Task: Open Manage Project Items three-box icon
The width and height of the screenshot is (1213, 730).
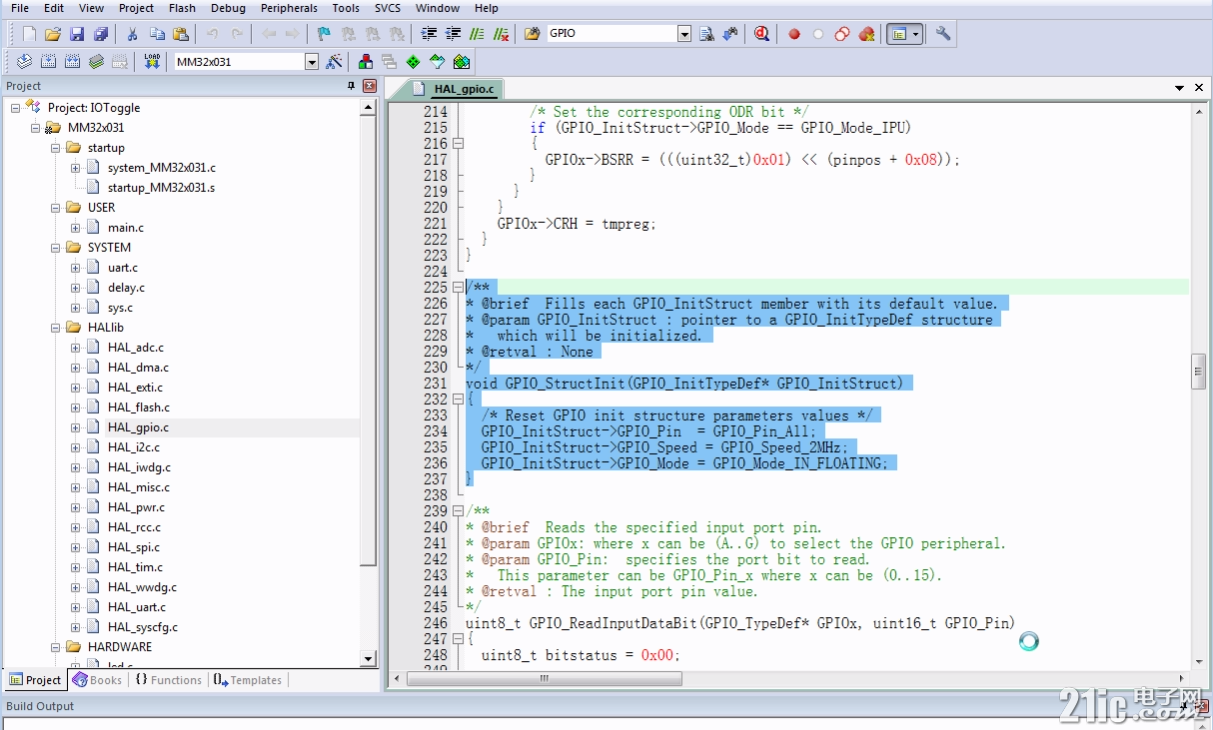Action: pyautogui.click(x=365, y=62)
